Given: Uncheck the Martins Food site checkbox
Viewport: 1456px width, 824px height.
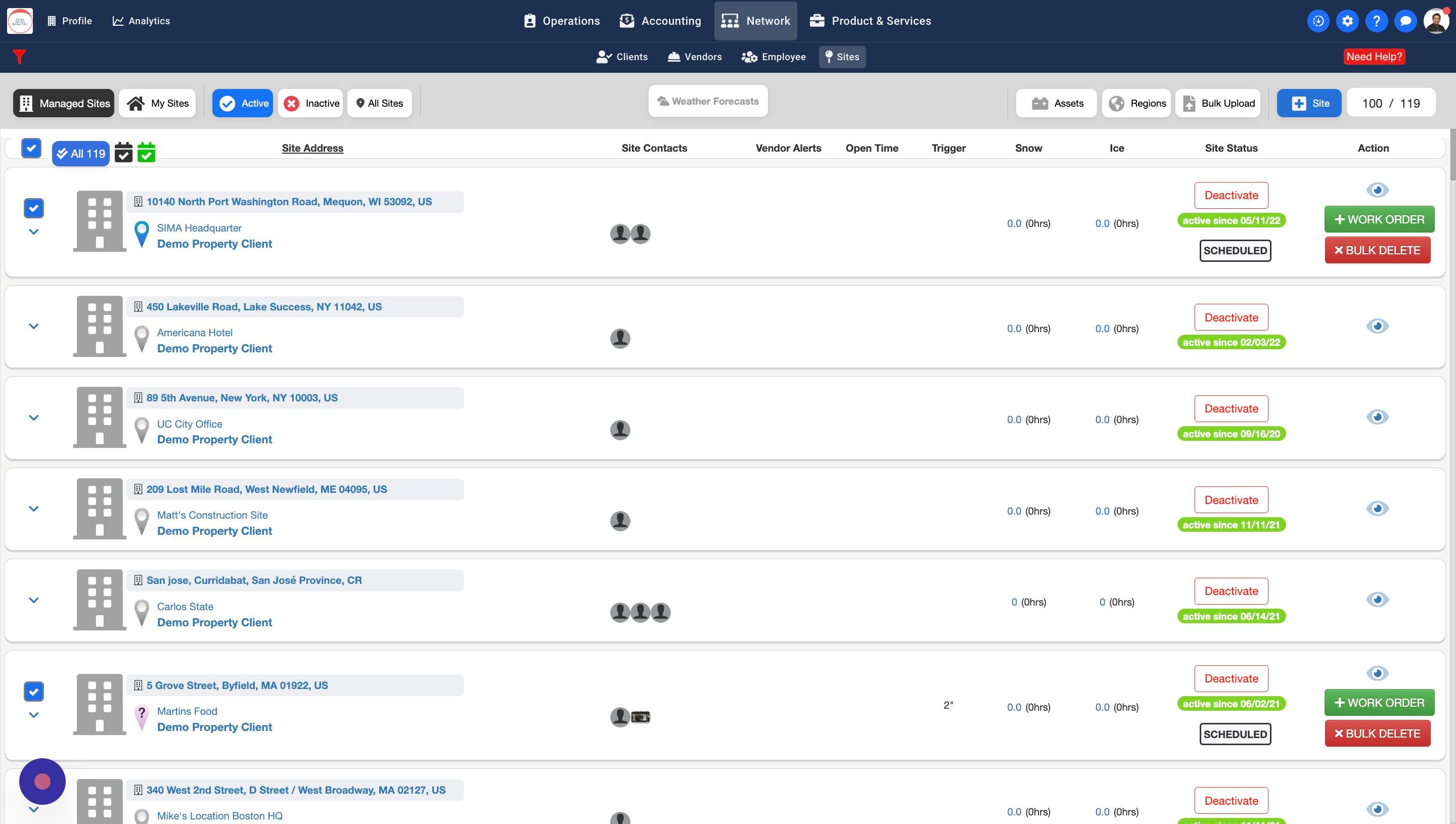Looking at the screenshot, I should pyautogui.click(x=33, y=691).
